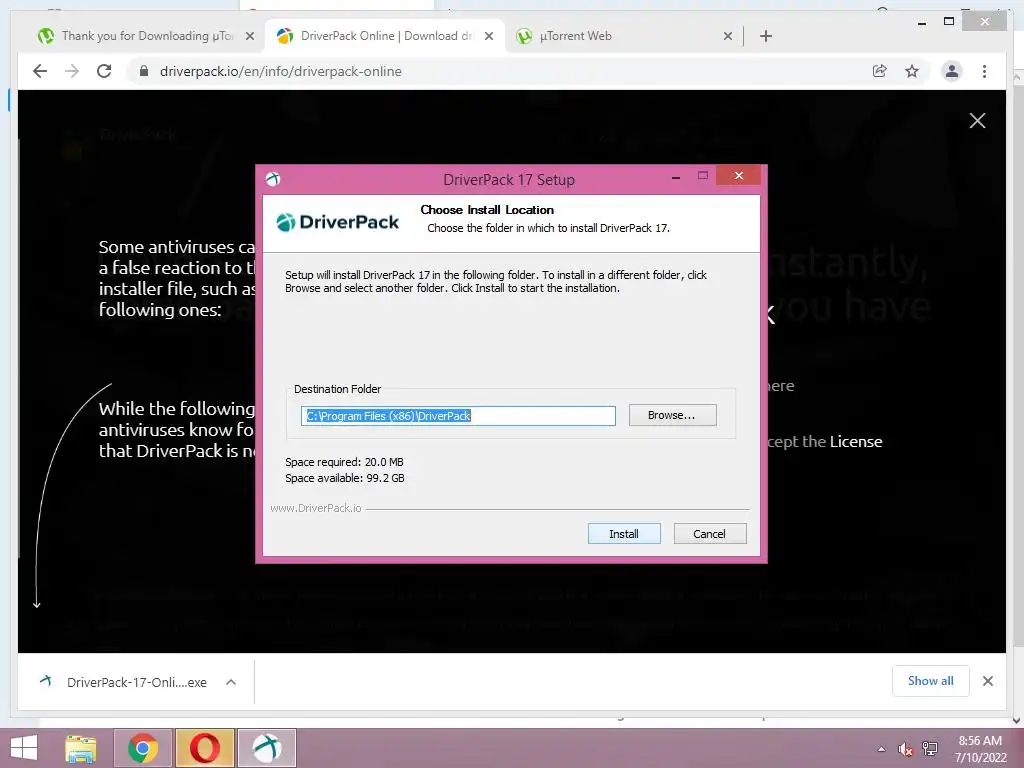Click the Destination Folder path field
Screen dimensions: 1024x768
[x=458, y=416]
